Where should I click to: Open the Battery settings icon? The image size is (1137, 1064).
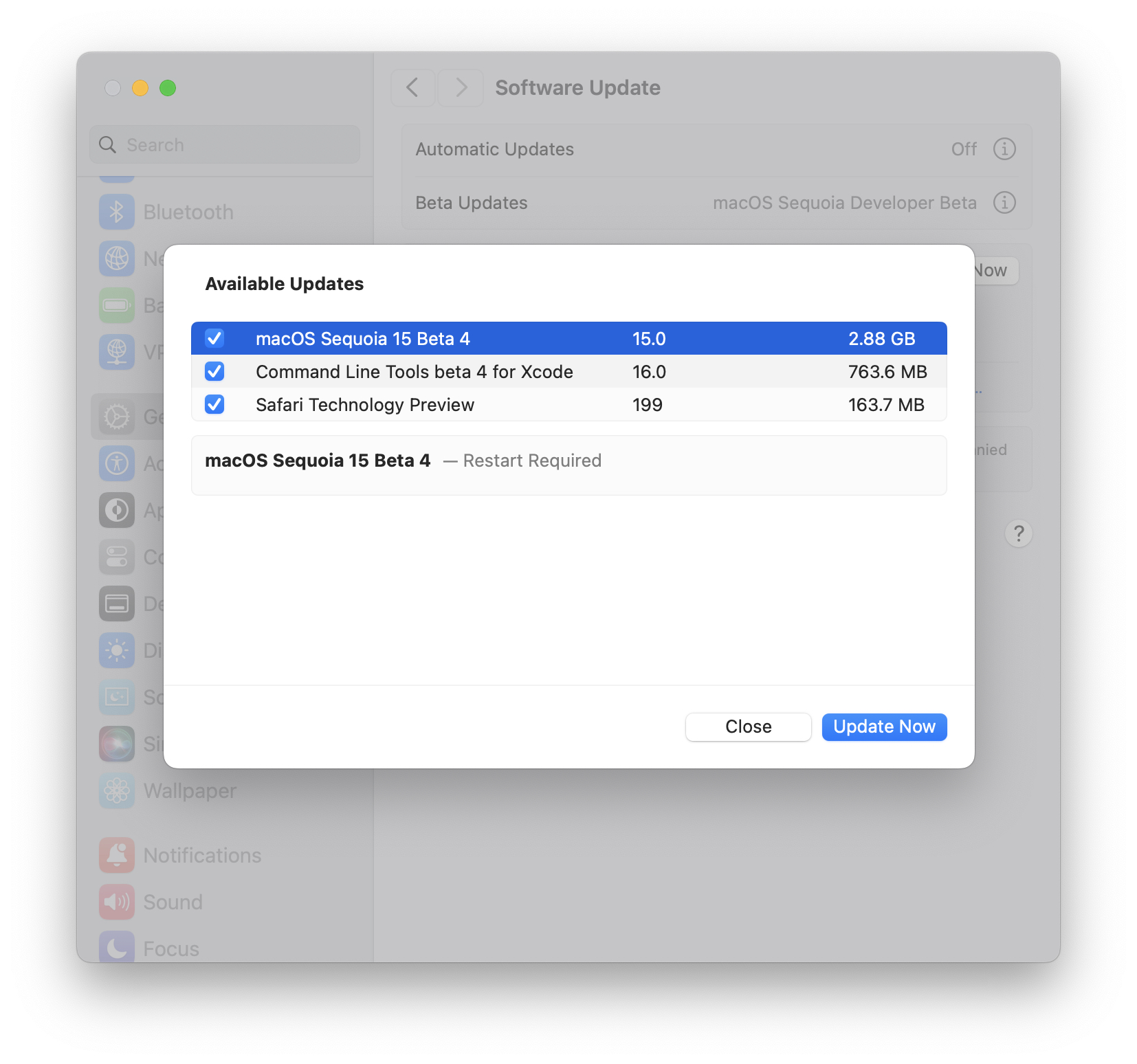click(x=116, y=304)
